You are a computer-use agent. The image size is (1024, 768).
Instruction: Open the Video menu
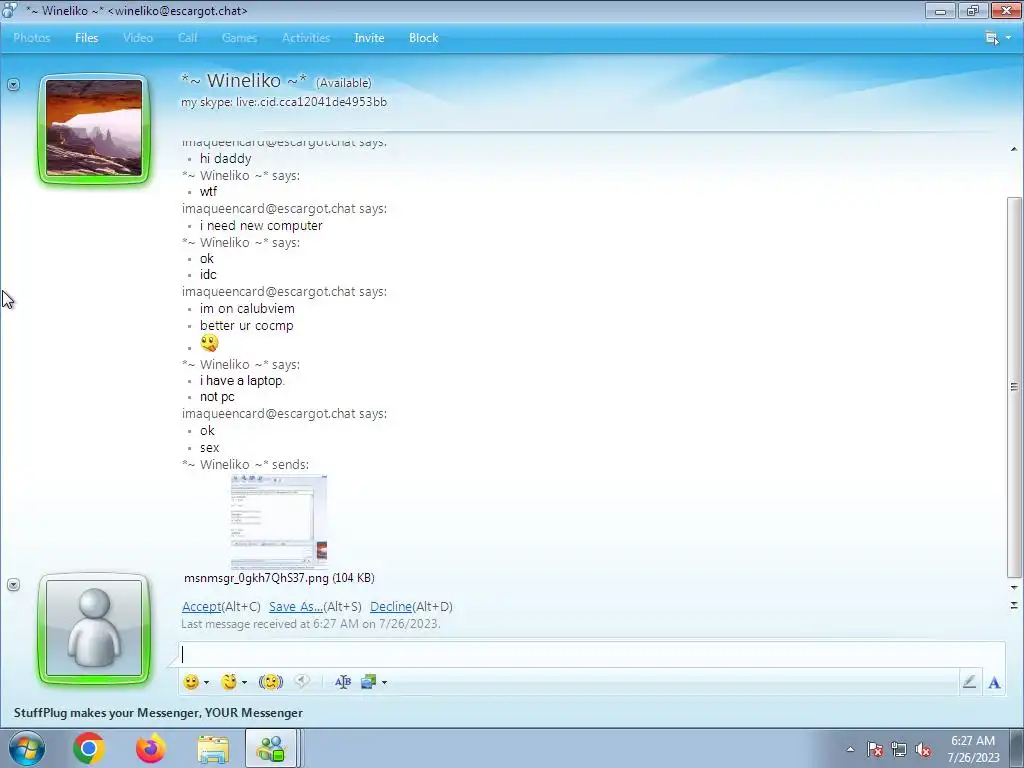138,38
